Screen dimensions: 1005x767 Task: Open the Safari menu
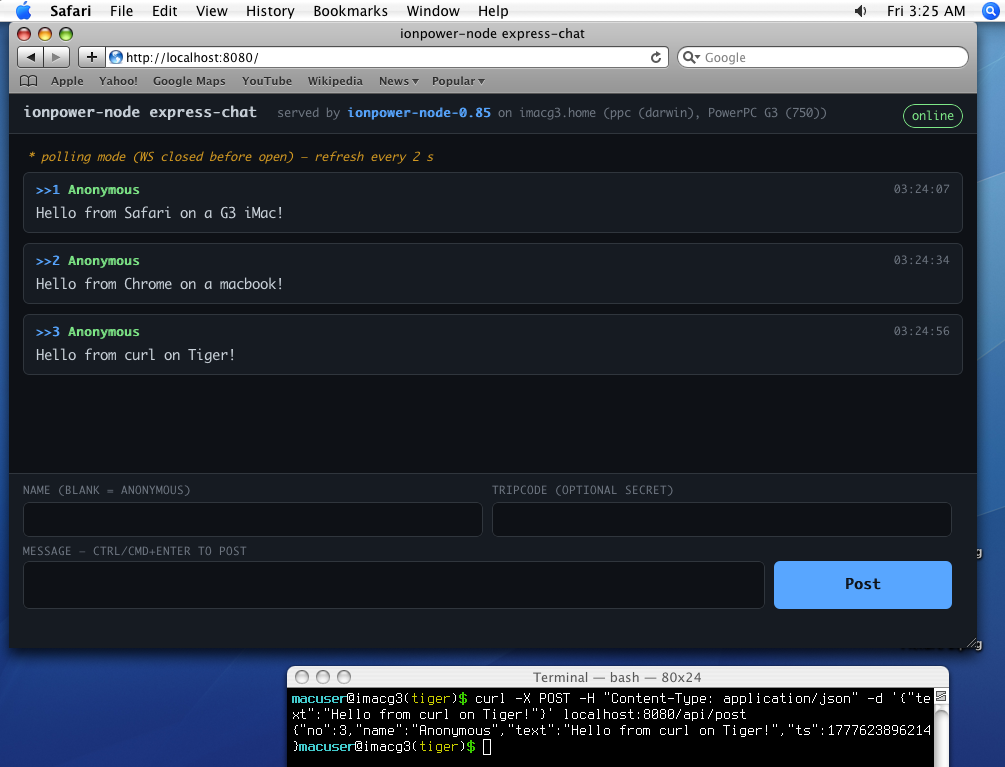tap(71, 11)
